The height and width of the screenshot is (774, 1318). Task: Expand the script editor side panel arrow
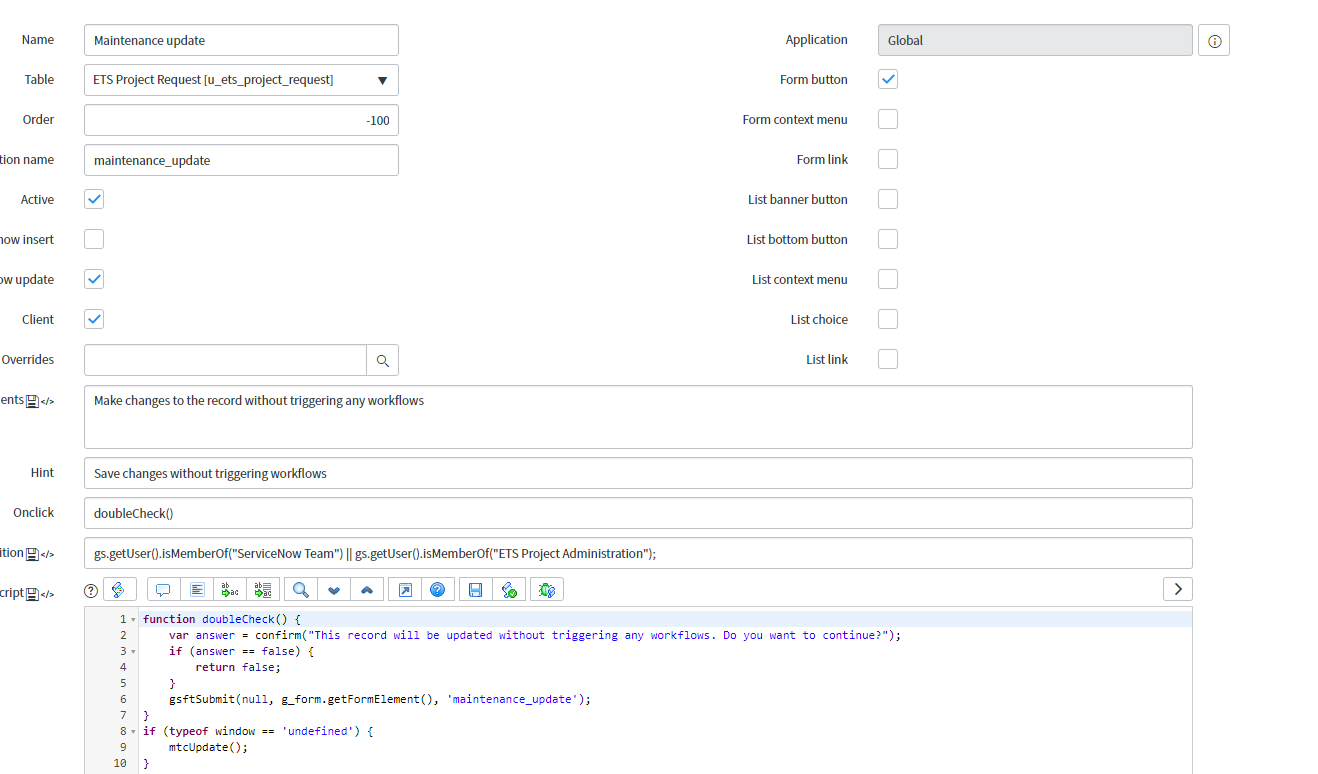click(1178, 589)
